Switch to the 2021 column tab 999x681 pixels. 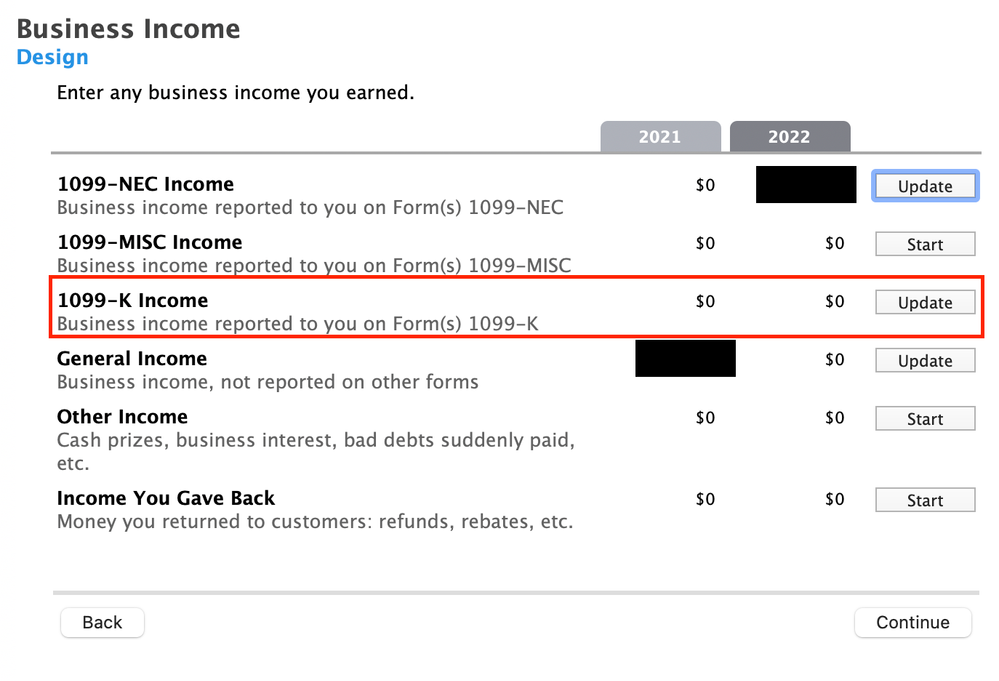point(659,137)
